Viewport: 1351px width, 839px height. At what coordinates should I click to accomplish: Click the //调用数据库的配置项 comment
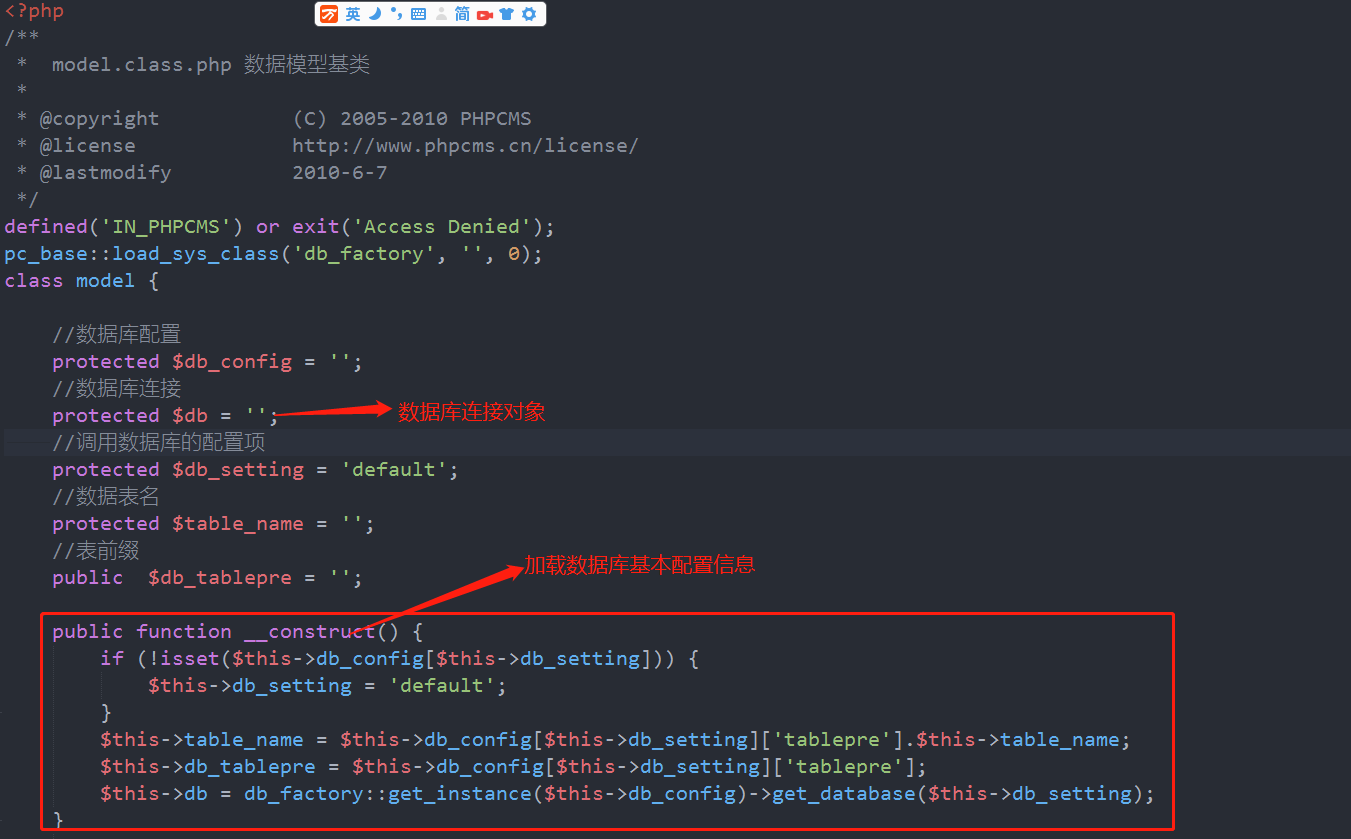[x=159, y=442]
